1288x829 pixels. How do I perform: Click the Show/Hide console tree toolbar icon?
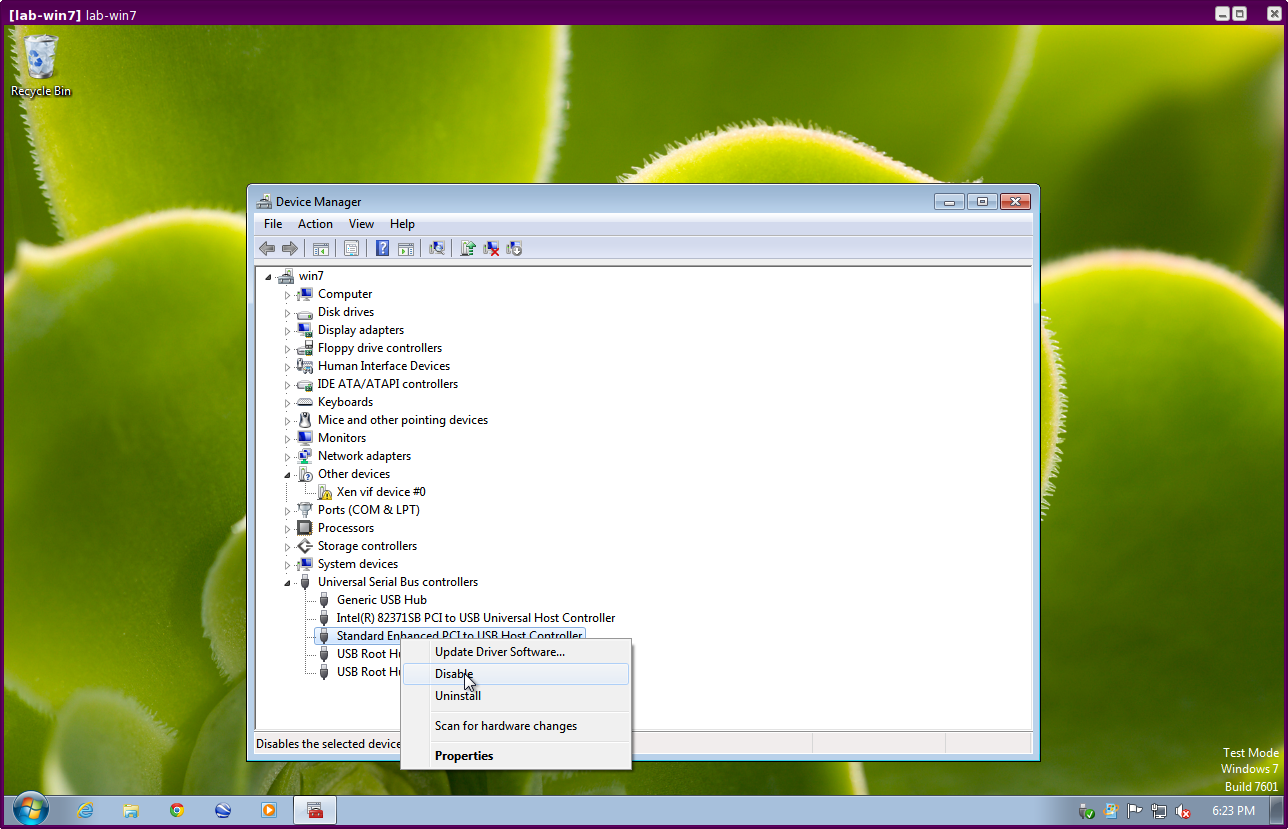[321, 248]
